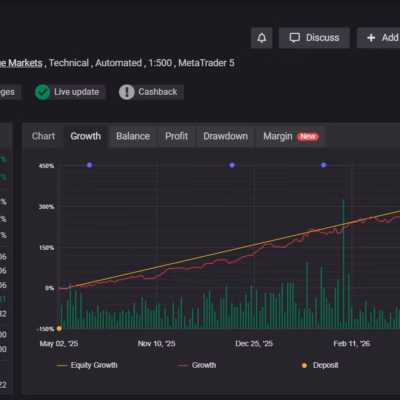
Task: Click the Discuss button
Action: [x=314, y=38]
